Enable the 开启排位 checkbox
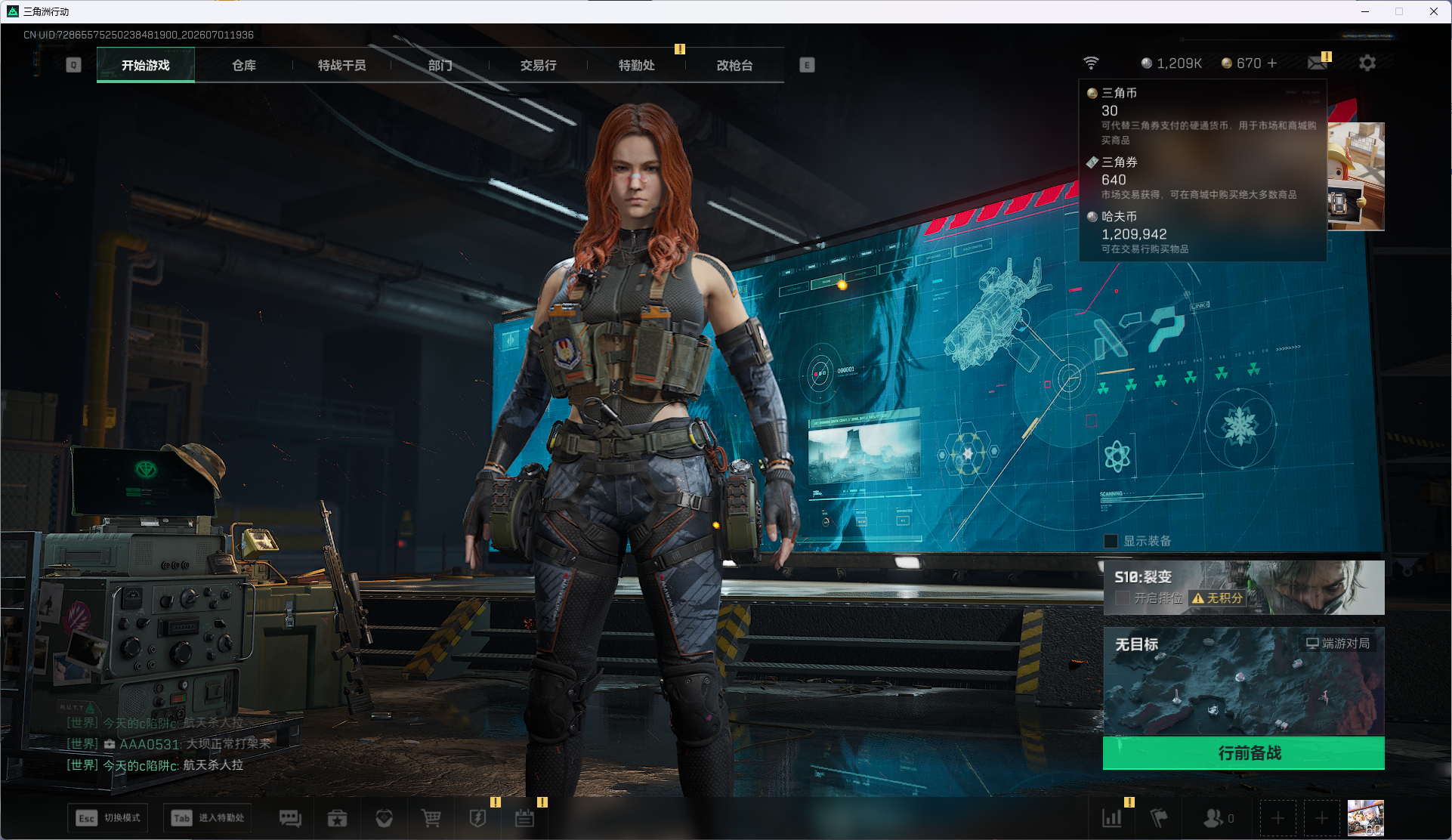Image resolution: width=1452 pixels, height=840 pixels. (1123, 598)
